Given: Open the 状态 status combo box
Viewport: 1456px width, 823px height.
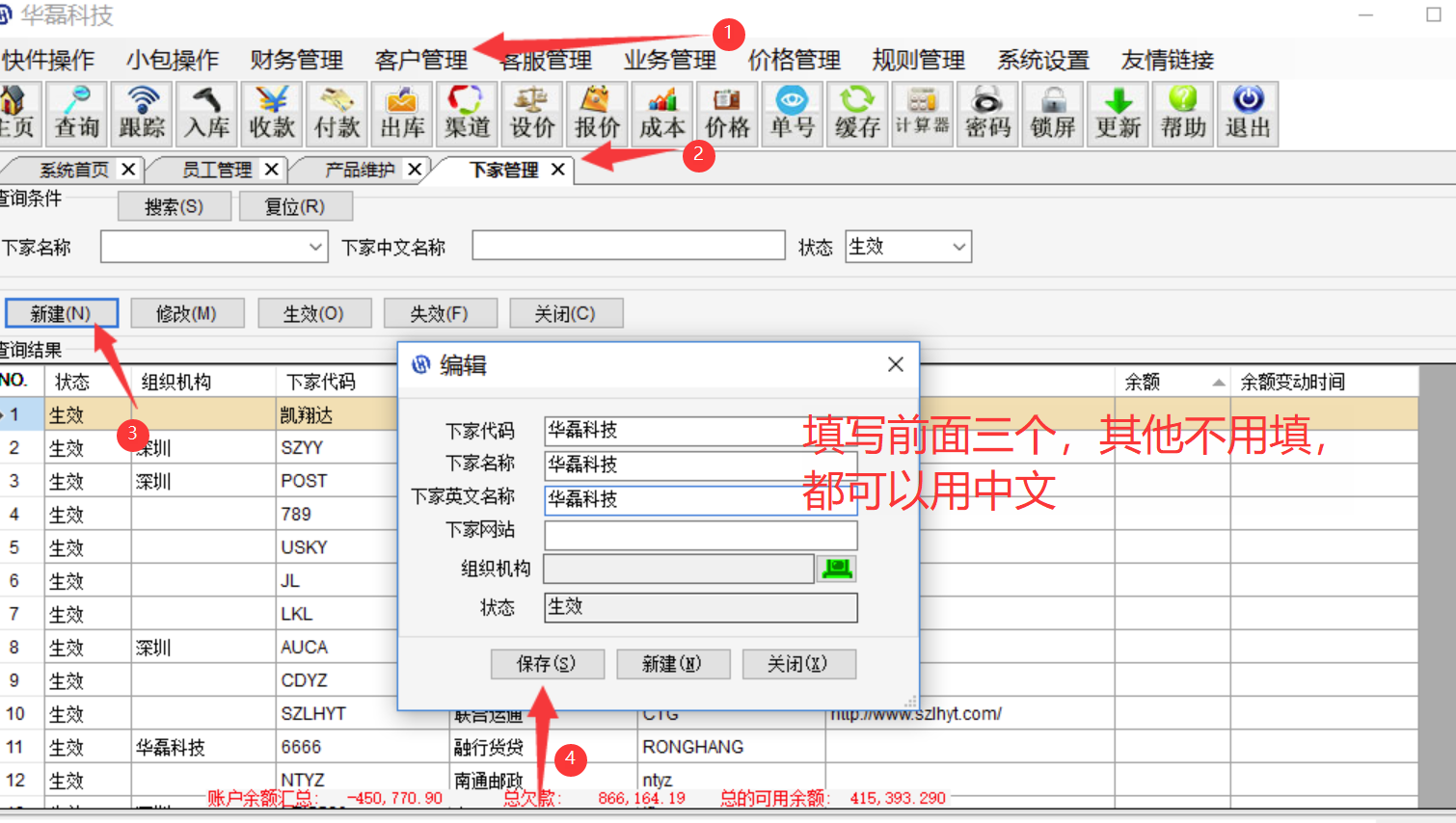Looking at the screenshot, I should click(957, 247).
